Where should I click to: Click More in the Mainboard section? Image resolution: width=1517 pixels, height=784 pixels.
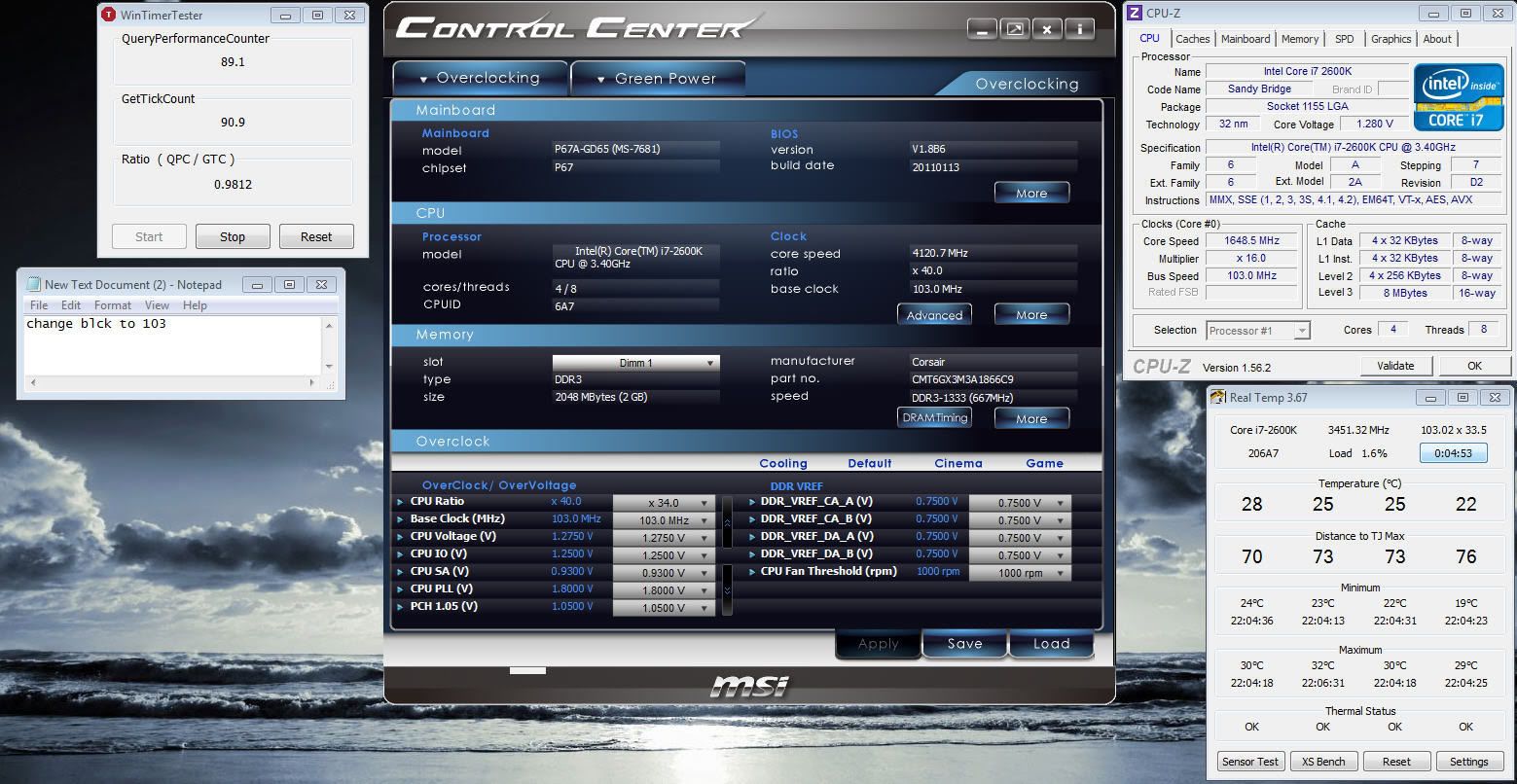(1031, 193)
